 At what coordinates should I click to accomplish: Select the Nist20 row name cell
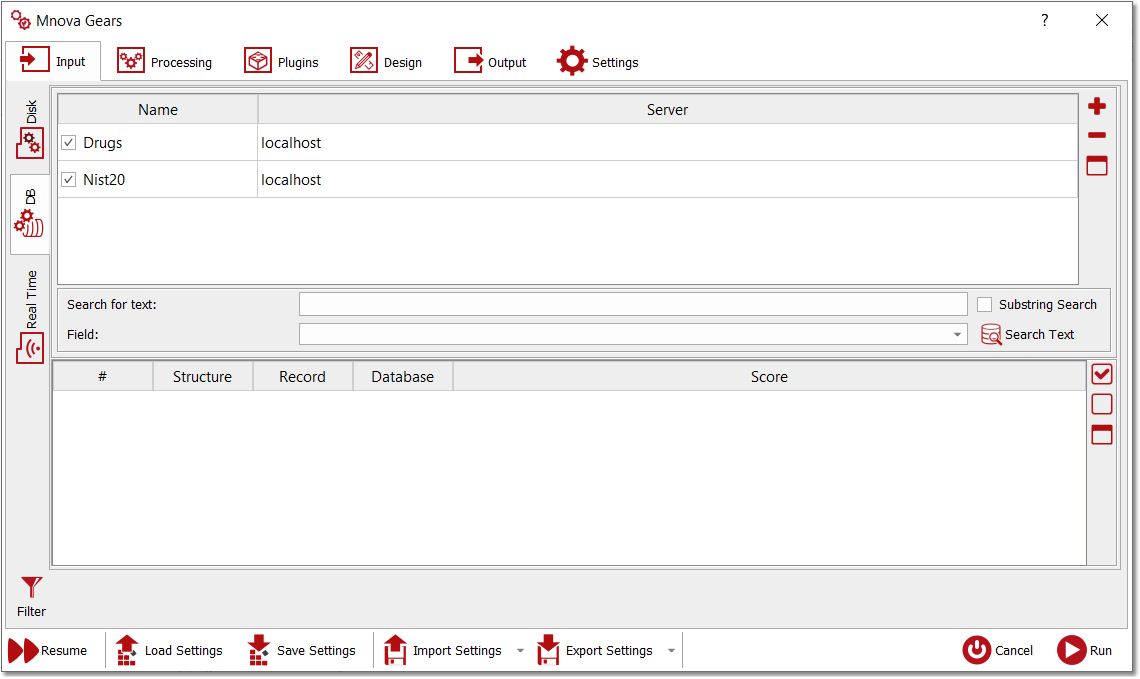click(158, 180)
